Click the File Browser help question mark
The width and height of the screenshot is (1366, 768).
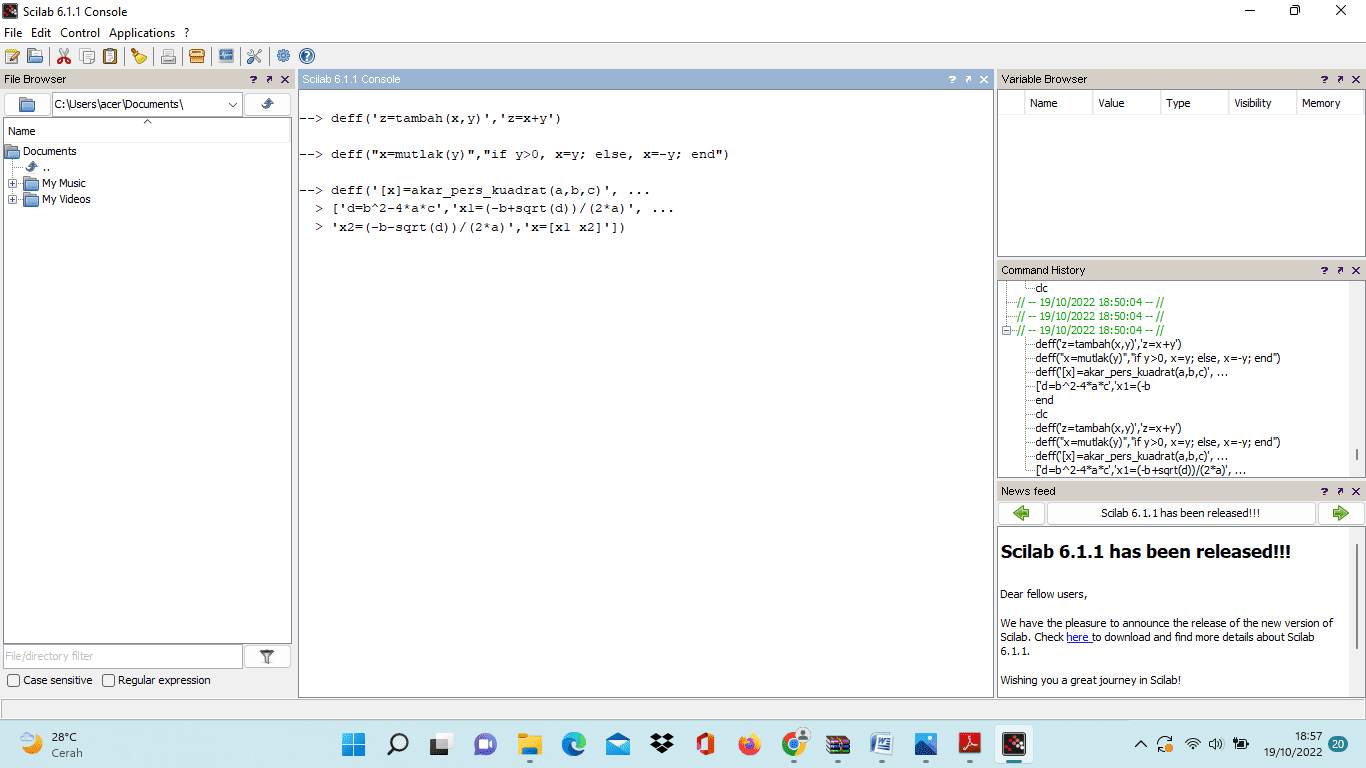point(253,79)
